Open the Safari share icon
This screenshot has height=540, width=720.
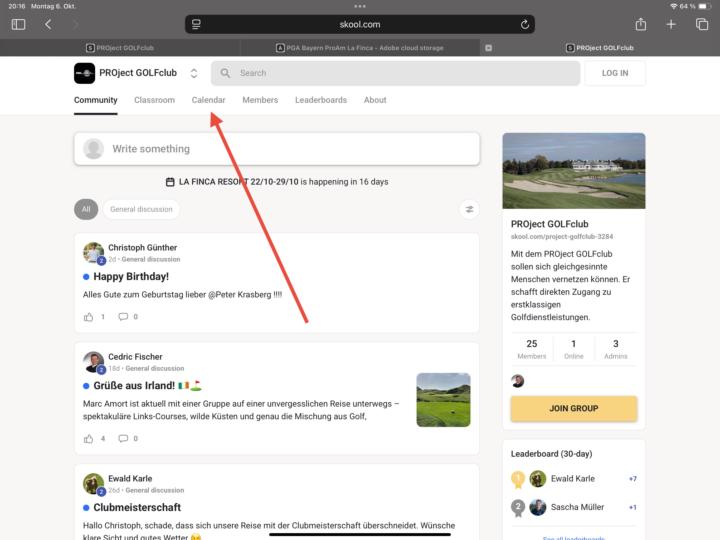click(641, 24)
